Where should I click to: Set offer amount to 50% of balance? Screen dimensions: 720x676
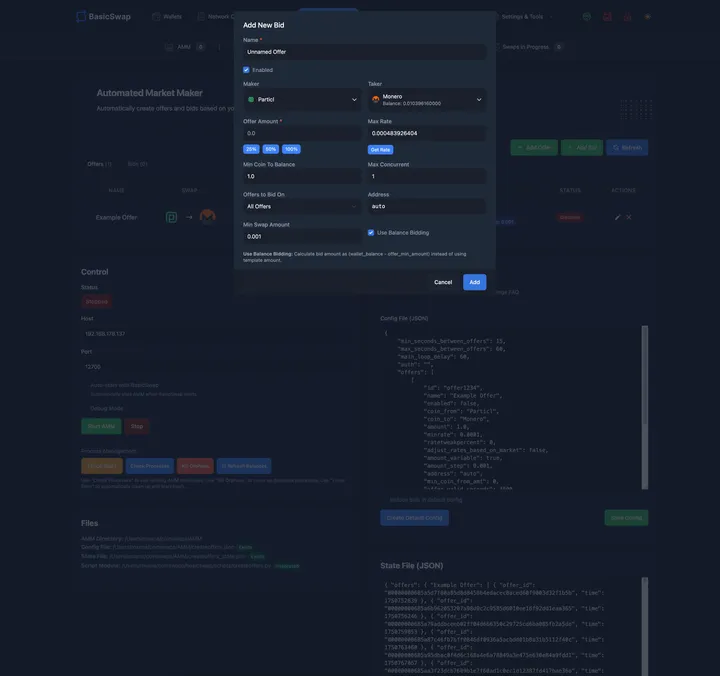tap(271, 149)
